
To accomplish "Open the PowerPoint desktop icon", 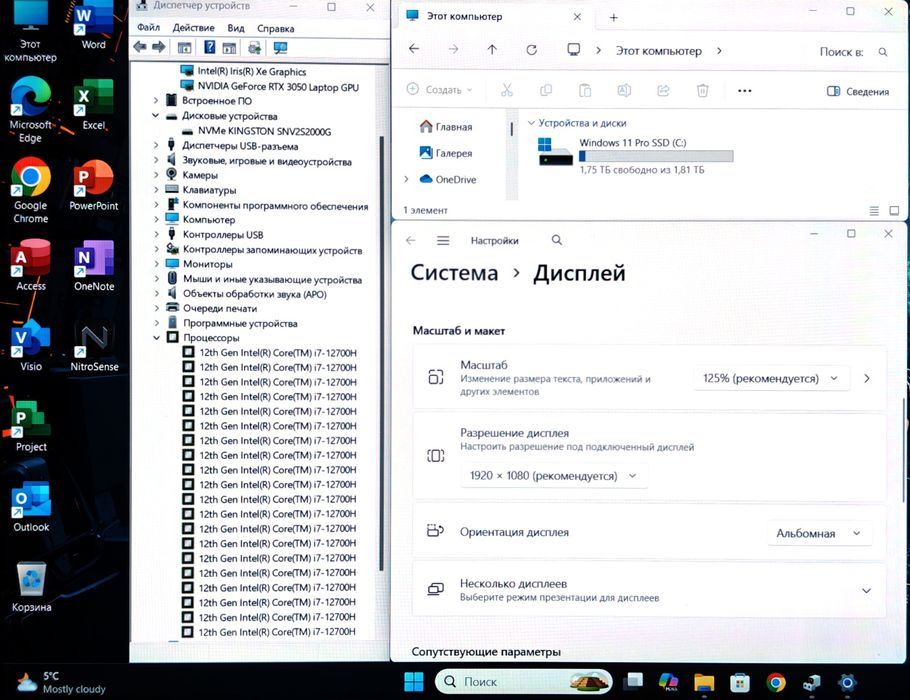I will click(x=93, y=185).
